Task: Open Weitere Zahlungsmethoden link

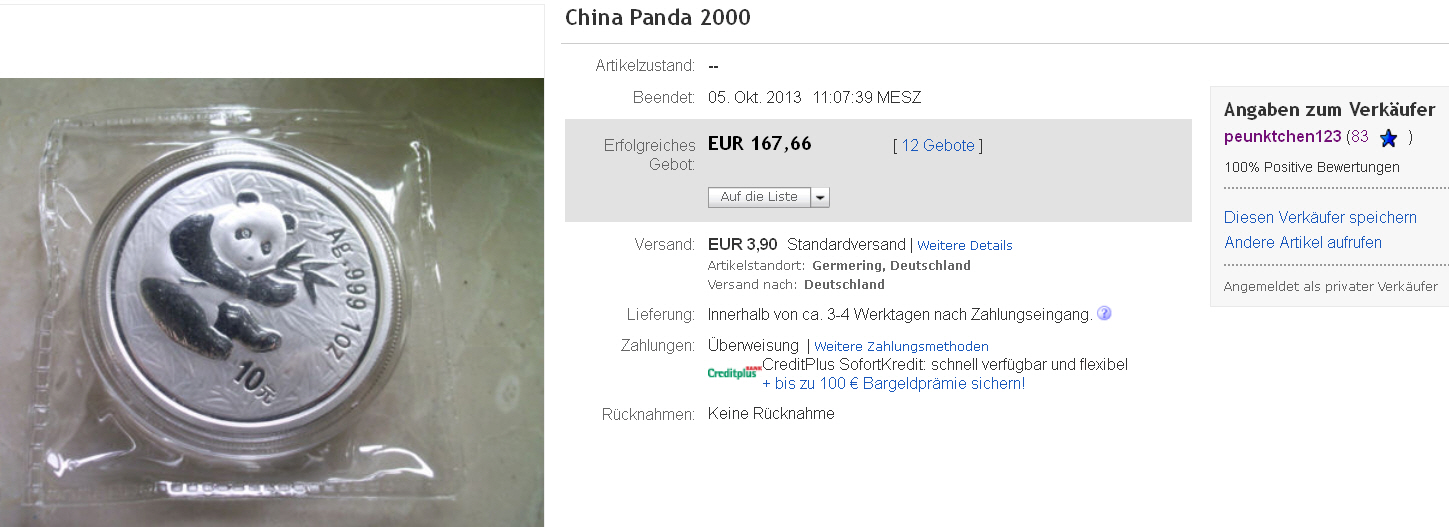Action: click(x=901, y=346)
